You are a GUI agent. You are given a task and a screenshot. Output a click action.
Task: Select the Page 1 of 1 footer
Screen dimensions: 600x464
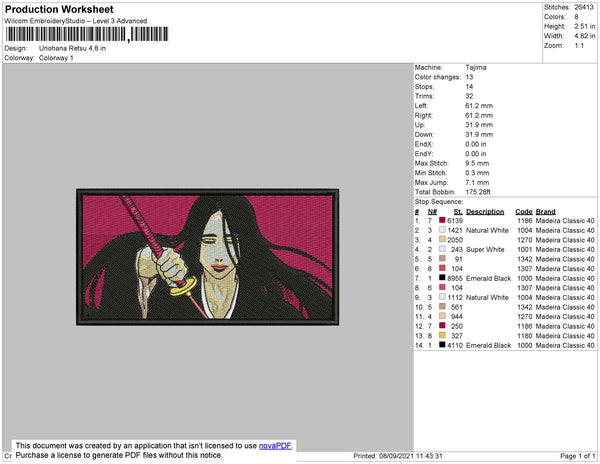click(x=577, y=456)
